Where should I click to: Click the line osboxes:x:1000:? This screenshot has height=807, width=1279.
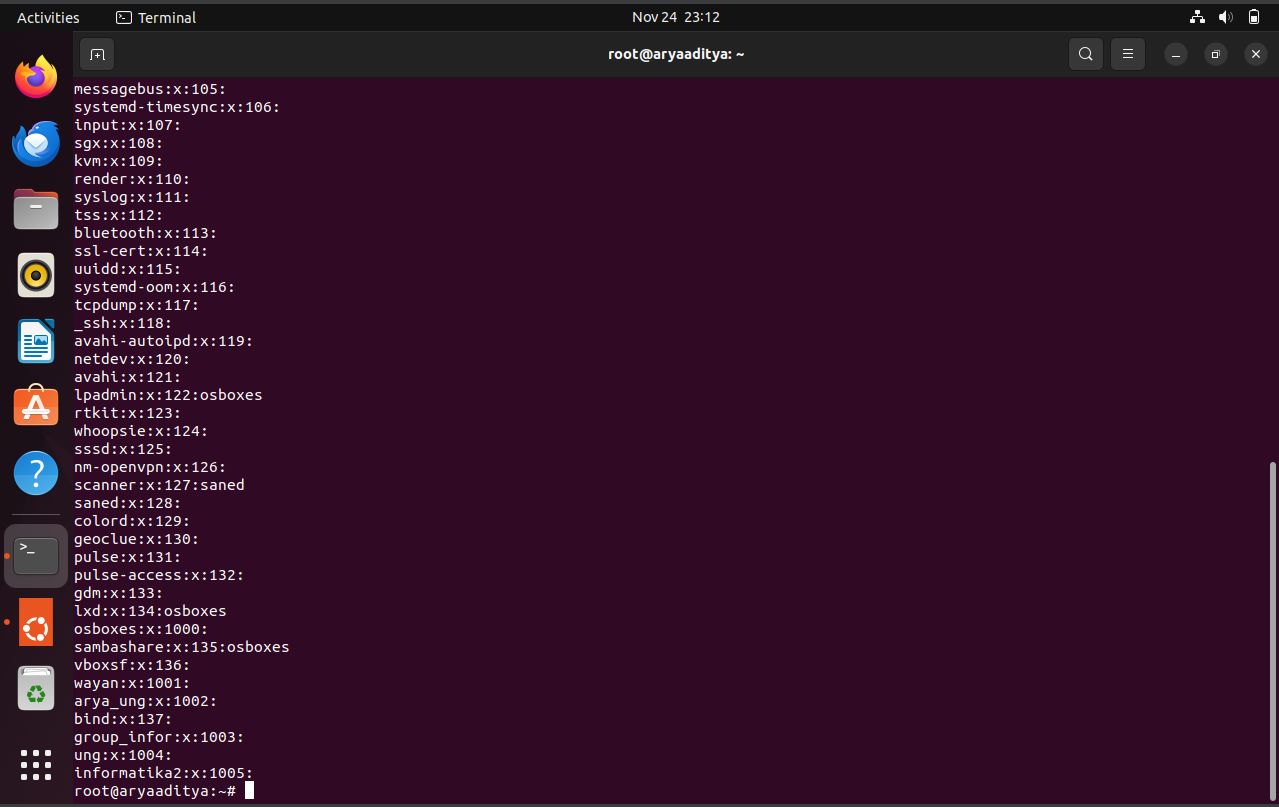[x=141, y=629]
